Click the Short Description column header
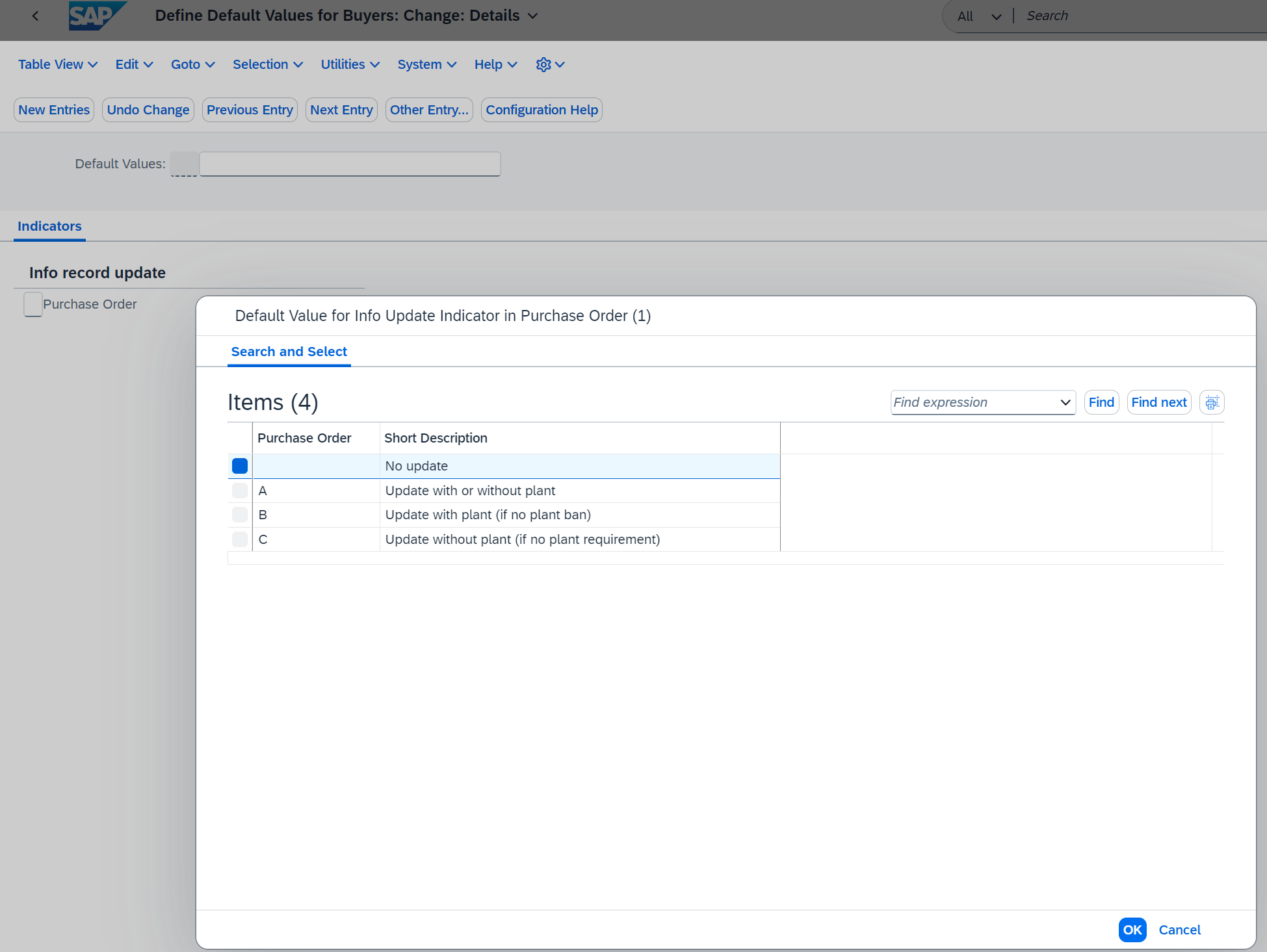1267x952 pixels. [580, 438]
